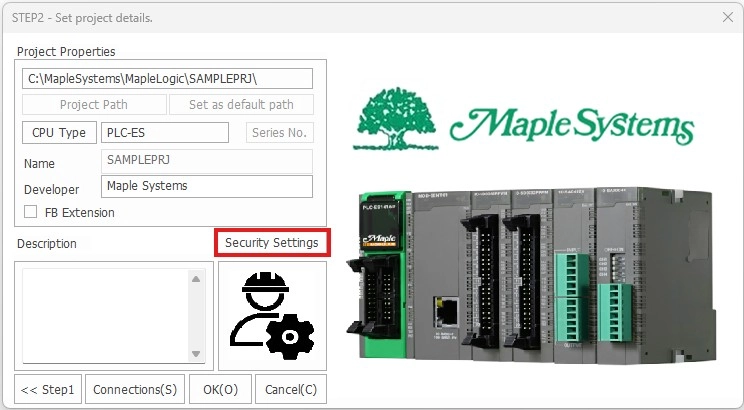Cancel the project setup dialog
This screenshot has width=744, height=410.
point(291,390)
